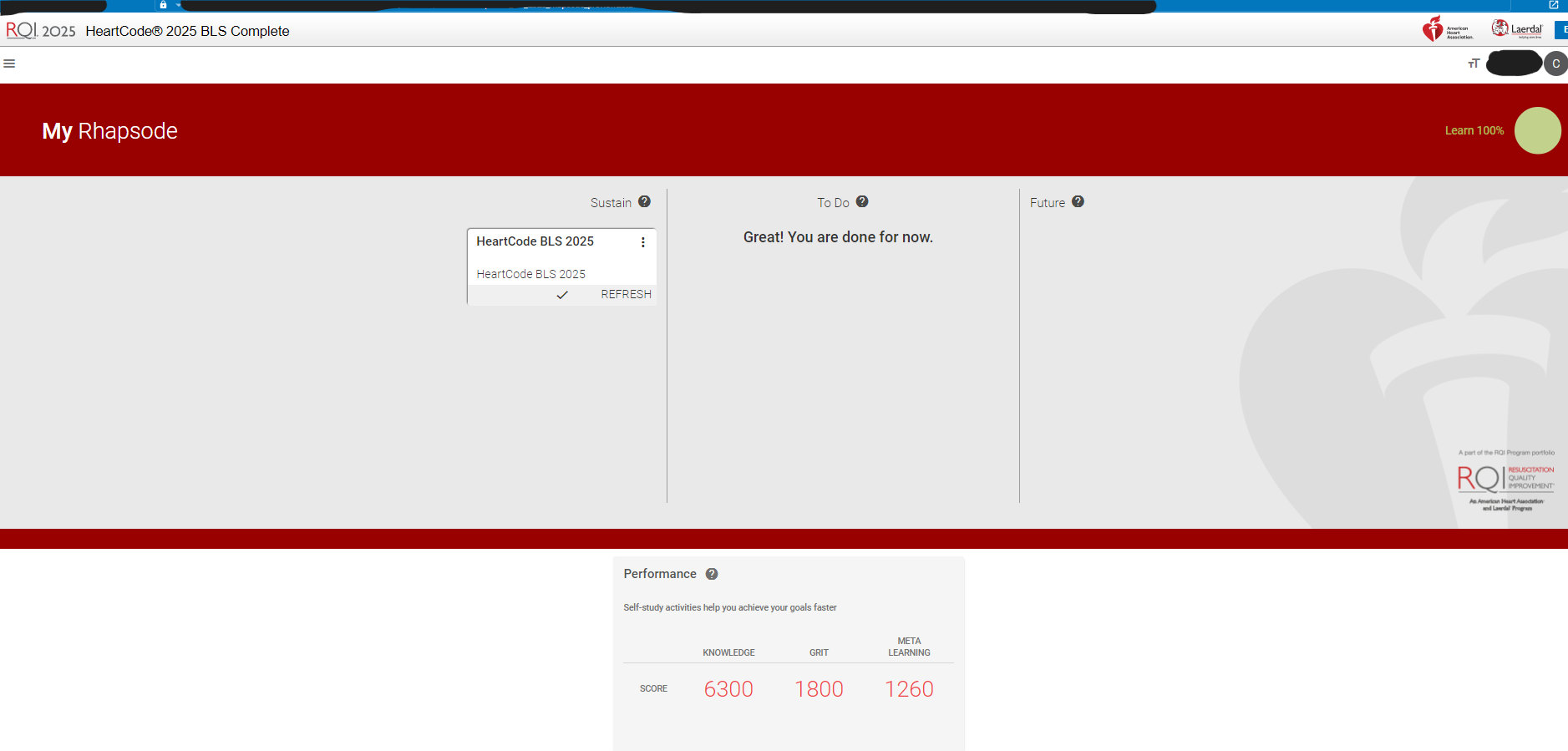The image size is (1568, 751).
Task: Click the Meta Learning score 1260
Action: click(x=909, y=689)
